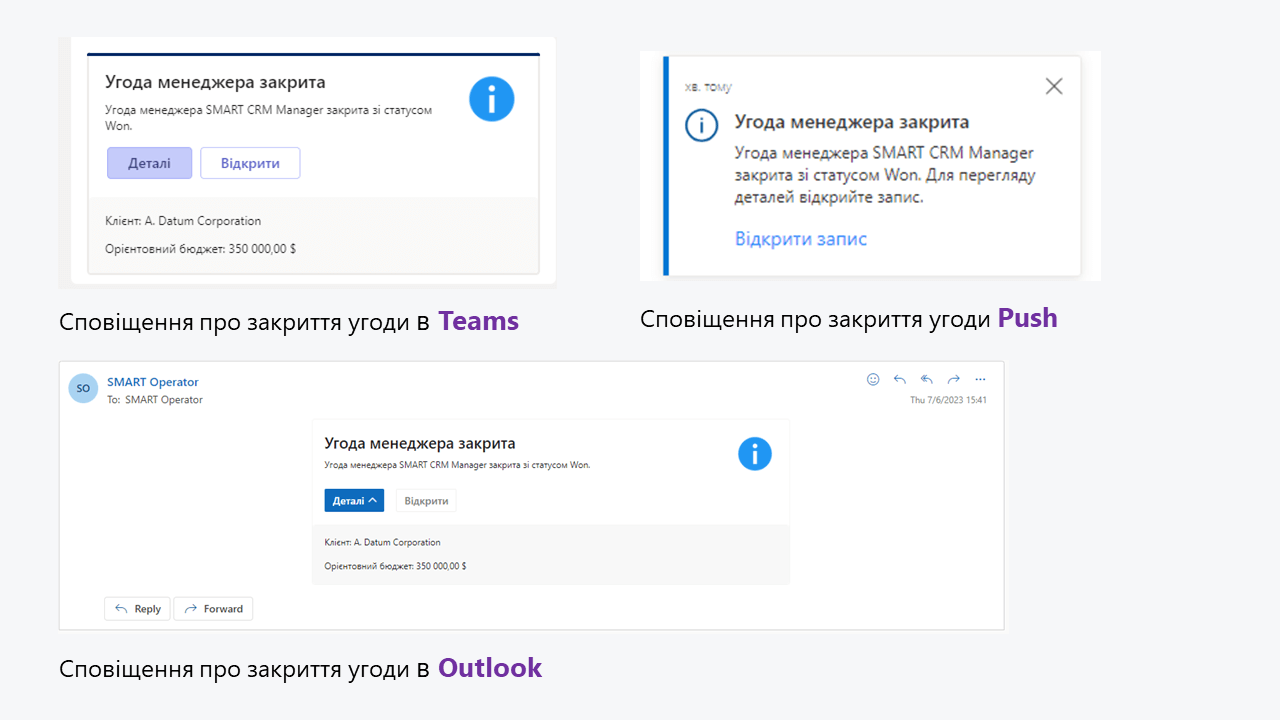Screen dimensions: 1280x720
Task: Open the more actions ellipsis in Outlook email
Action: (980, 379)
